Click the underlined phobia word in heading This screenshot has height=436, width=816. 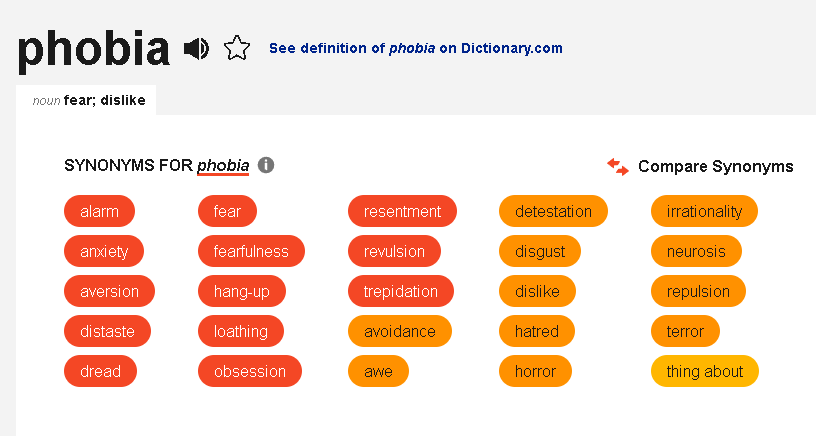(223, 165)
